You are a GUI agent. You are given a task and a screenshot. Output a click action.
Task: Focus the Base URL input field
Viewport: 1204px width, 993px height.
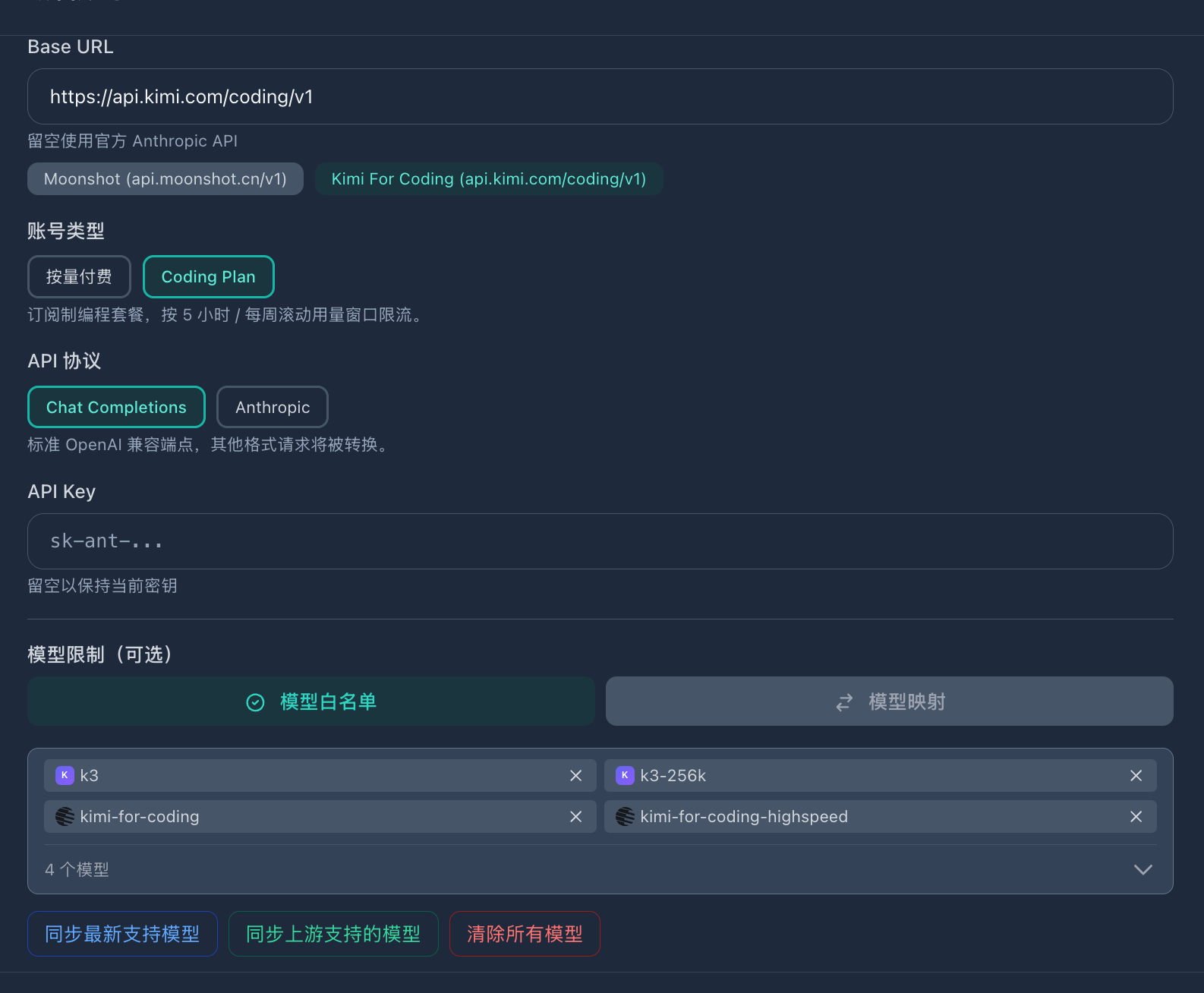pos(600,96)
